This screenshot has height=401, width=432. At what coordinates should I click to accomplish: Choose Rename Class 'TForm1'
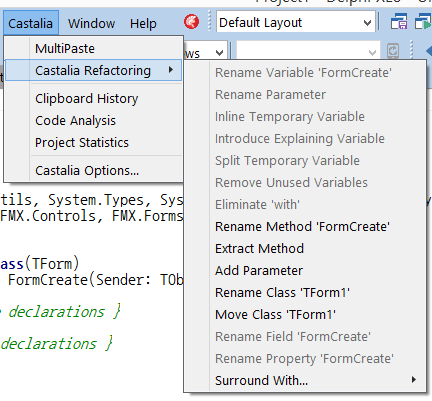tap(305, 293)
